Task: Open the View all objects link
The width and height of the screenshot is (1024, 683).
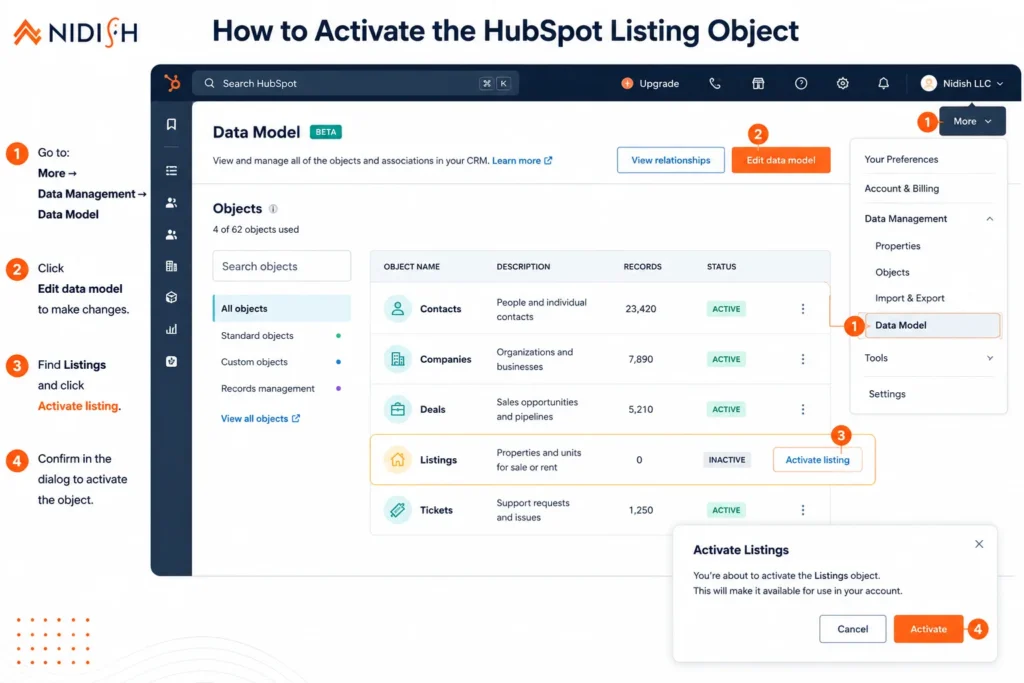Action: click(260, 419)
